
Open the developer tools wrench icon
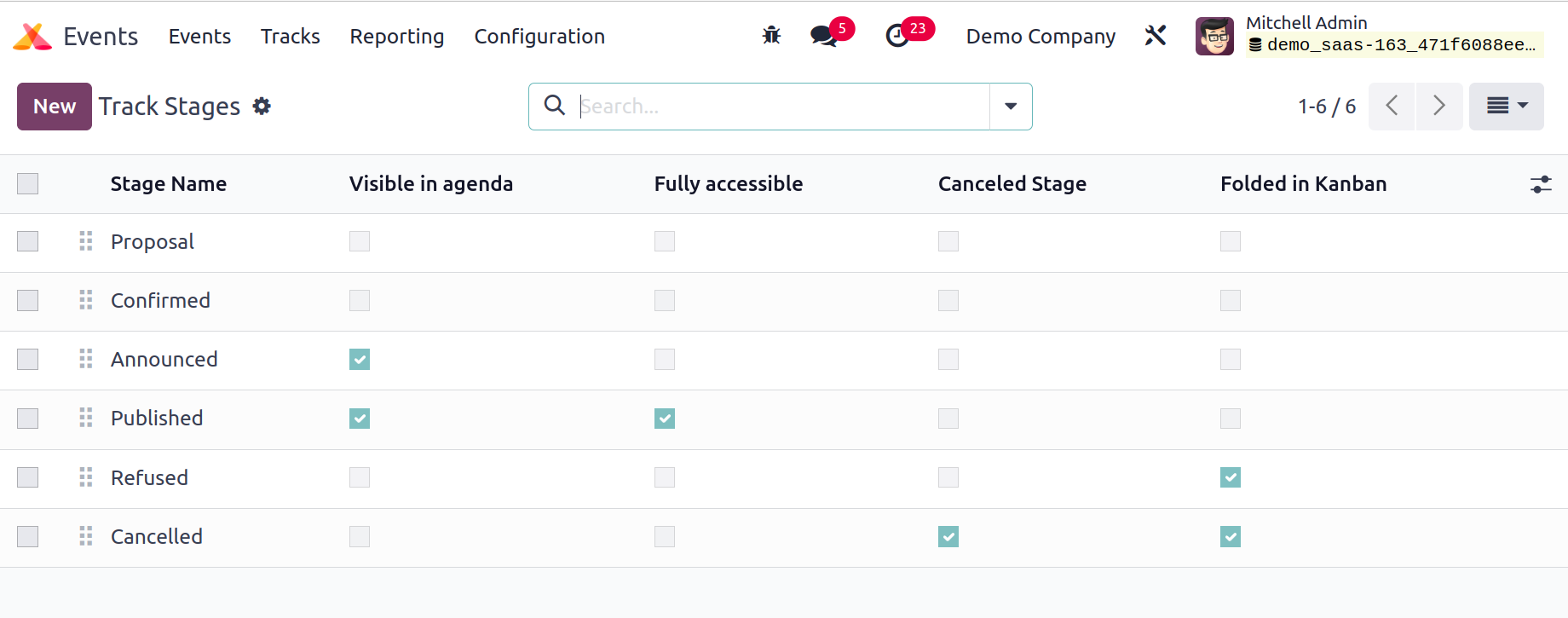tap(1156, 36)
